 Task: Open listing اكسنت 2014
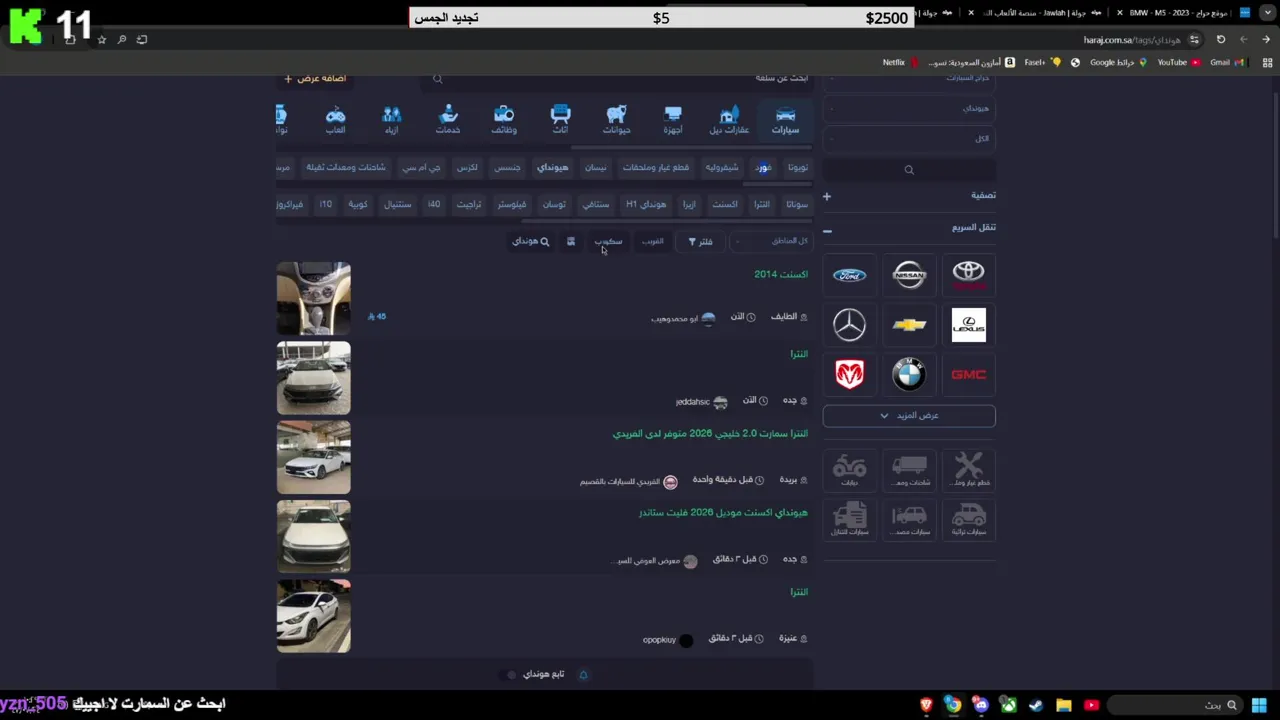[x=781, y=274]
